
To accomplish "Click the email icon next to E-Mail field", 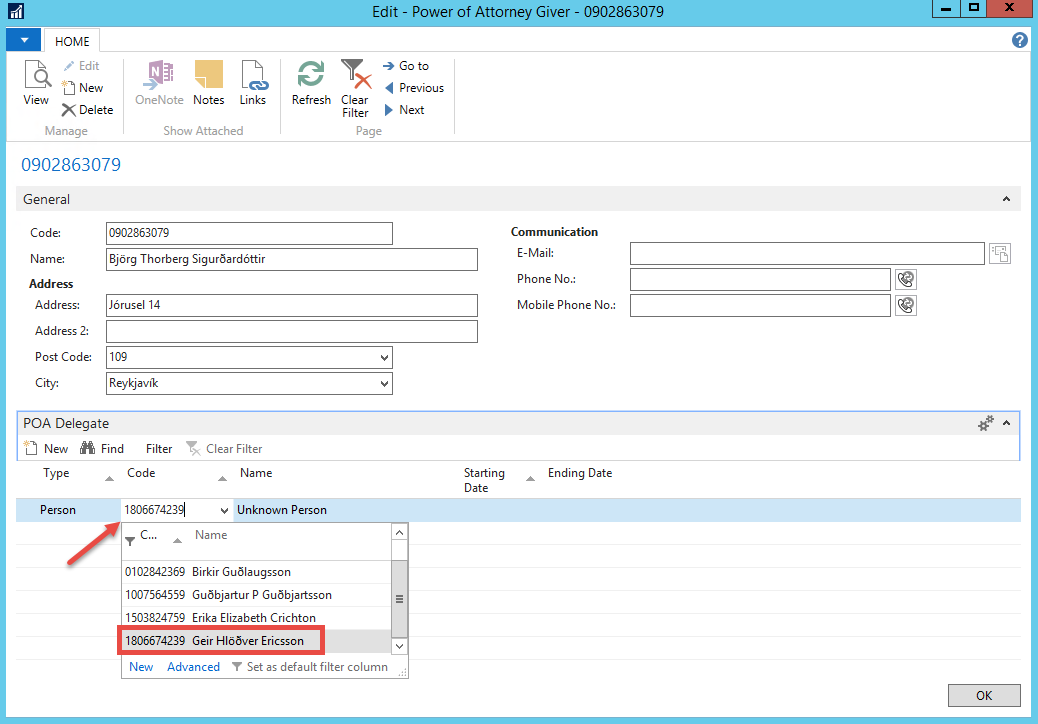I will 999,254.
